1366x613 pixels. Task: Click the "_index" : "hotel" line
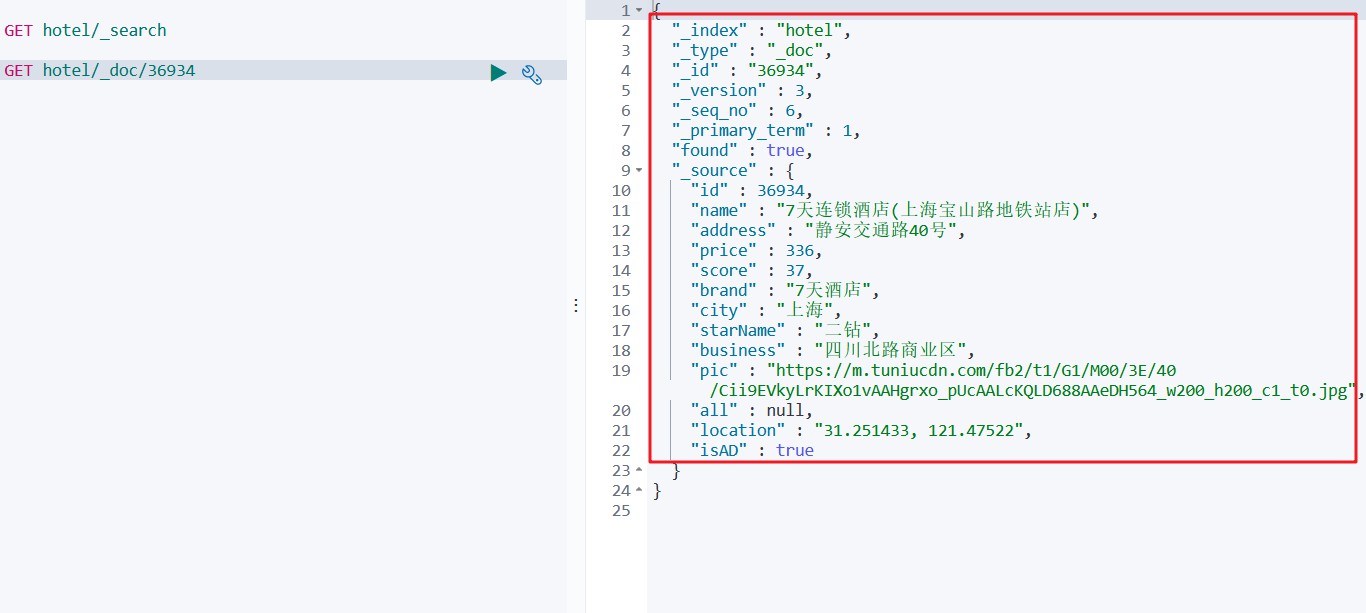(761, 30)
